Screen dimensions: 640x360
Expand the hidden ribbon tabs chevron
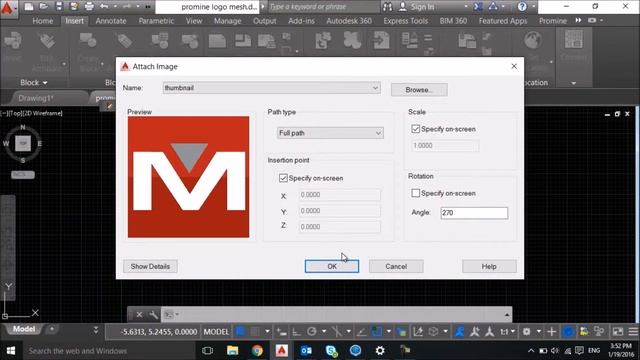(578, 20)
